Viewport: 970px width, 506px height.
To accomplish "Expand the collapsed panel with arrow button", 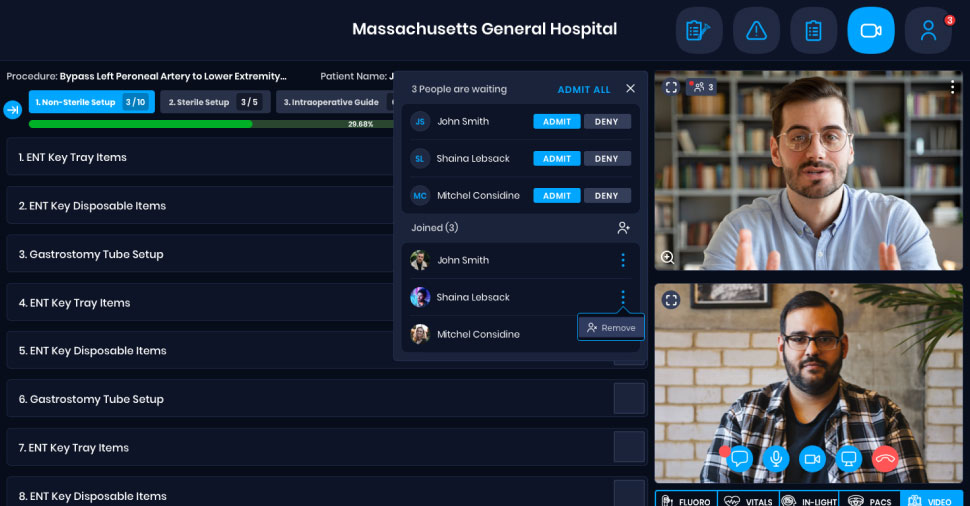I will (x=13, y=109).
